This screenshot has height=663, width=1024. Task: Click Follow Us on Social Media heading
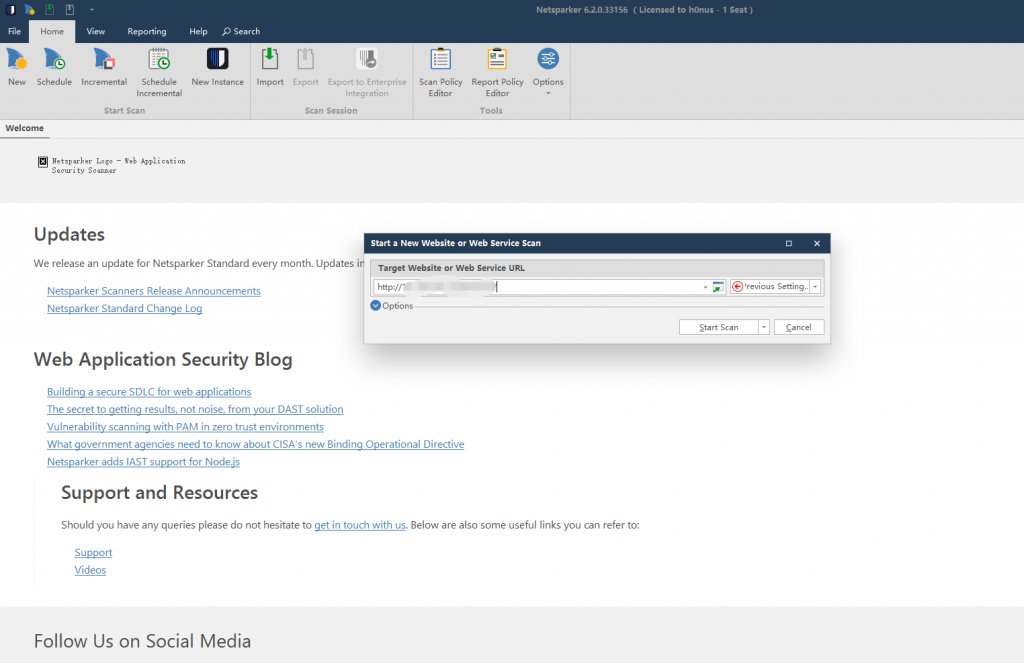[142, 641]
